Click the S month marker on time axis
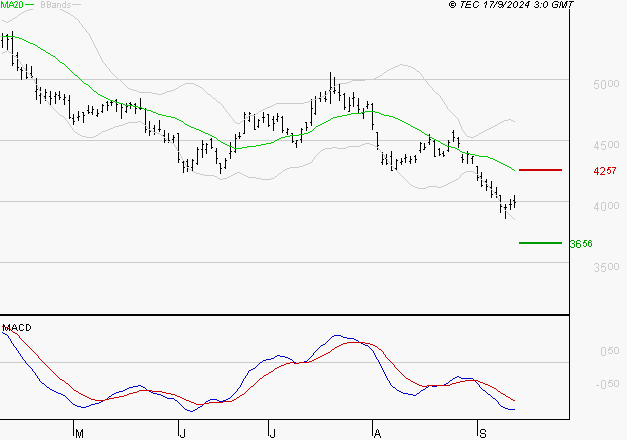The width and height of the screenshot is (627, 440). (x=483, y=434)
